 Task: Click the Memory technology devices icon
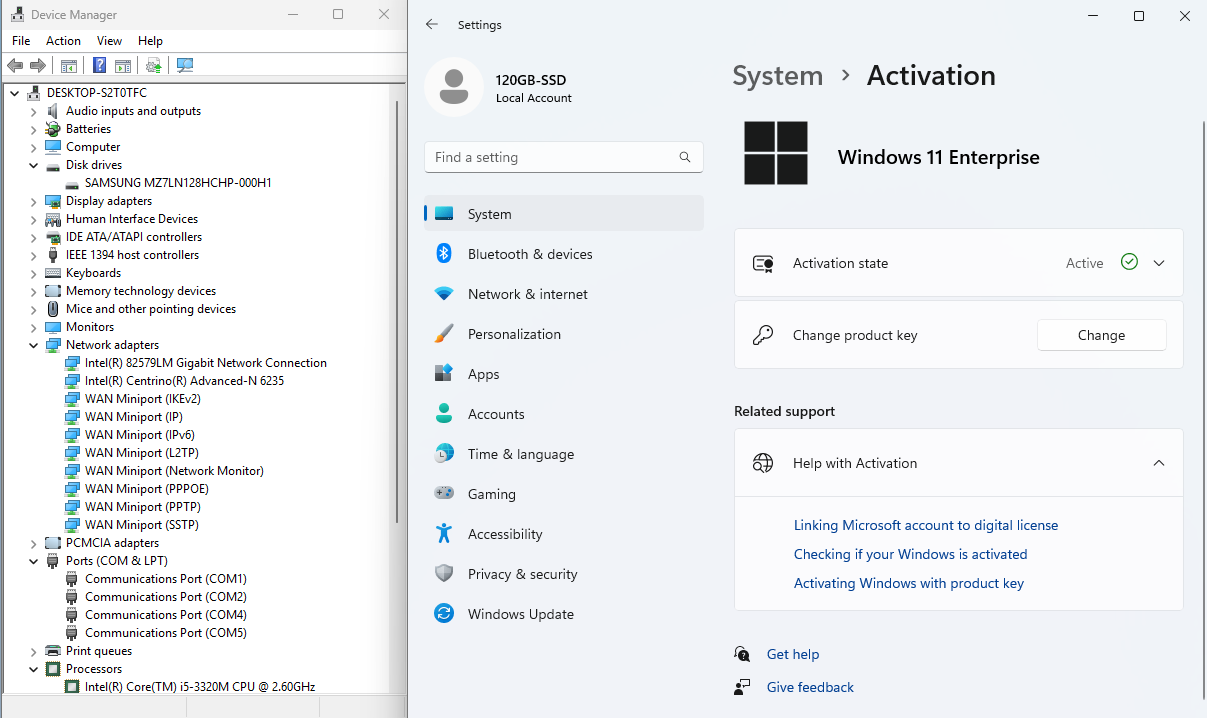53,291
